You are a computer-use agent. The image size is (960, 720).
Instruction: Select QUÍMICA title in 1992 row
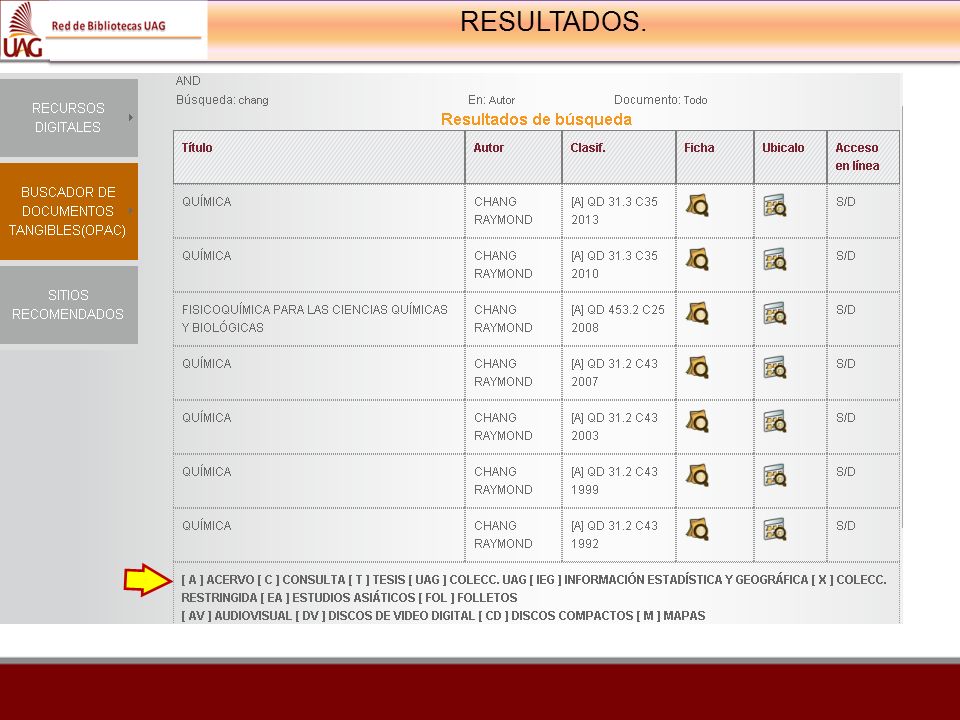[x=207, y=525]
